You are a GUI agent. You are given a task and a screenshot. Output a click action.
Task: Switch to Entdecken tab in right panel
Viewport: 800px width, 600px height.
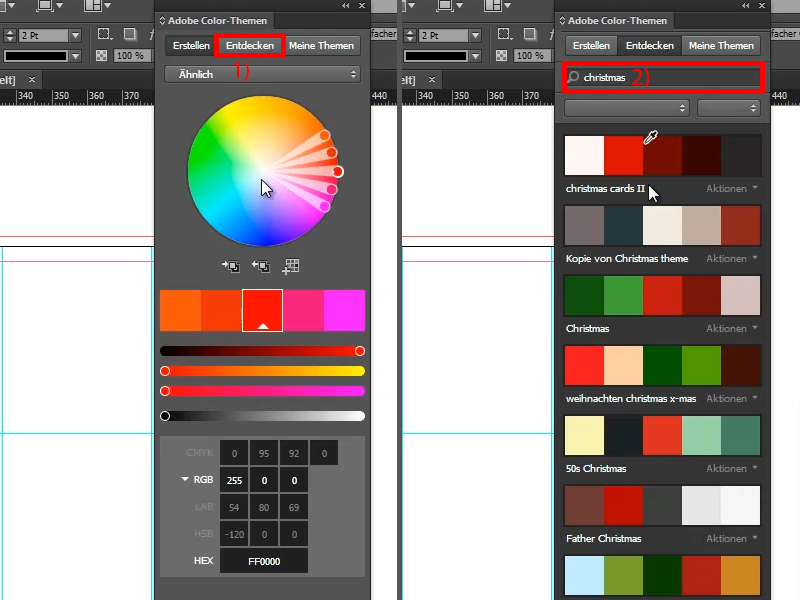point(649,45)
